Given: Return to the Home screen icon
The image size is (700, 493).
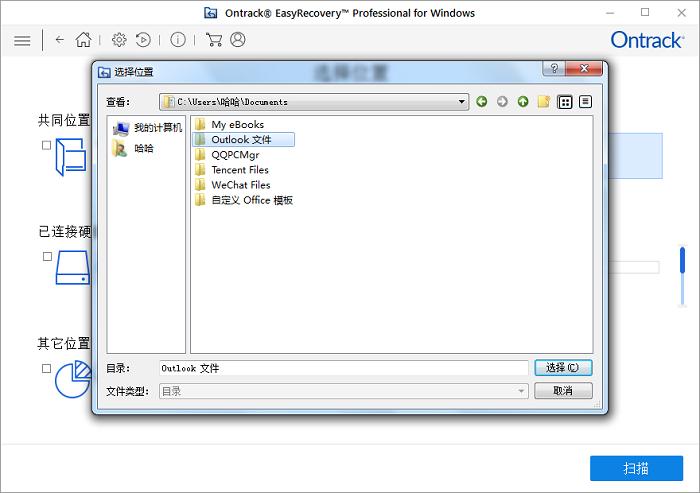Looking at the screenshot, I should tap(83, 40).
